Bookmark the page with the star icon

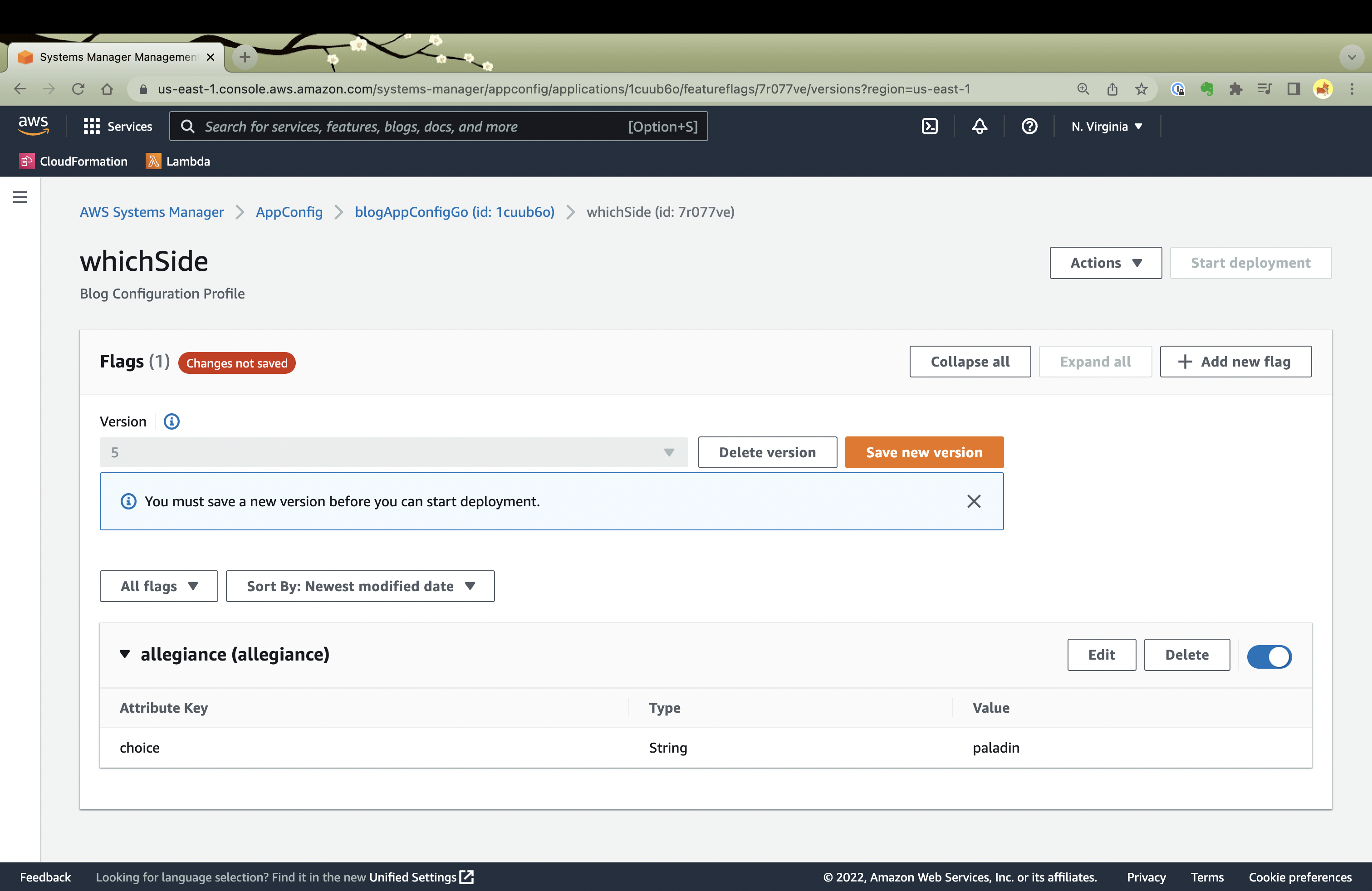pos(1142,89)
